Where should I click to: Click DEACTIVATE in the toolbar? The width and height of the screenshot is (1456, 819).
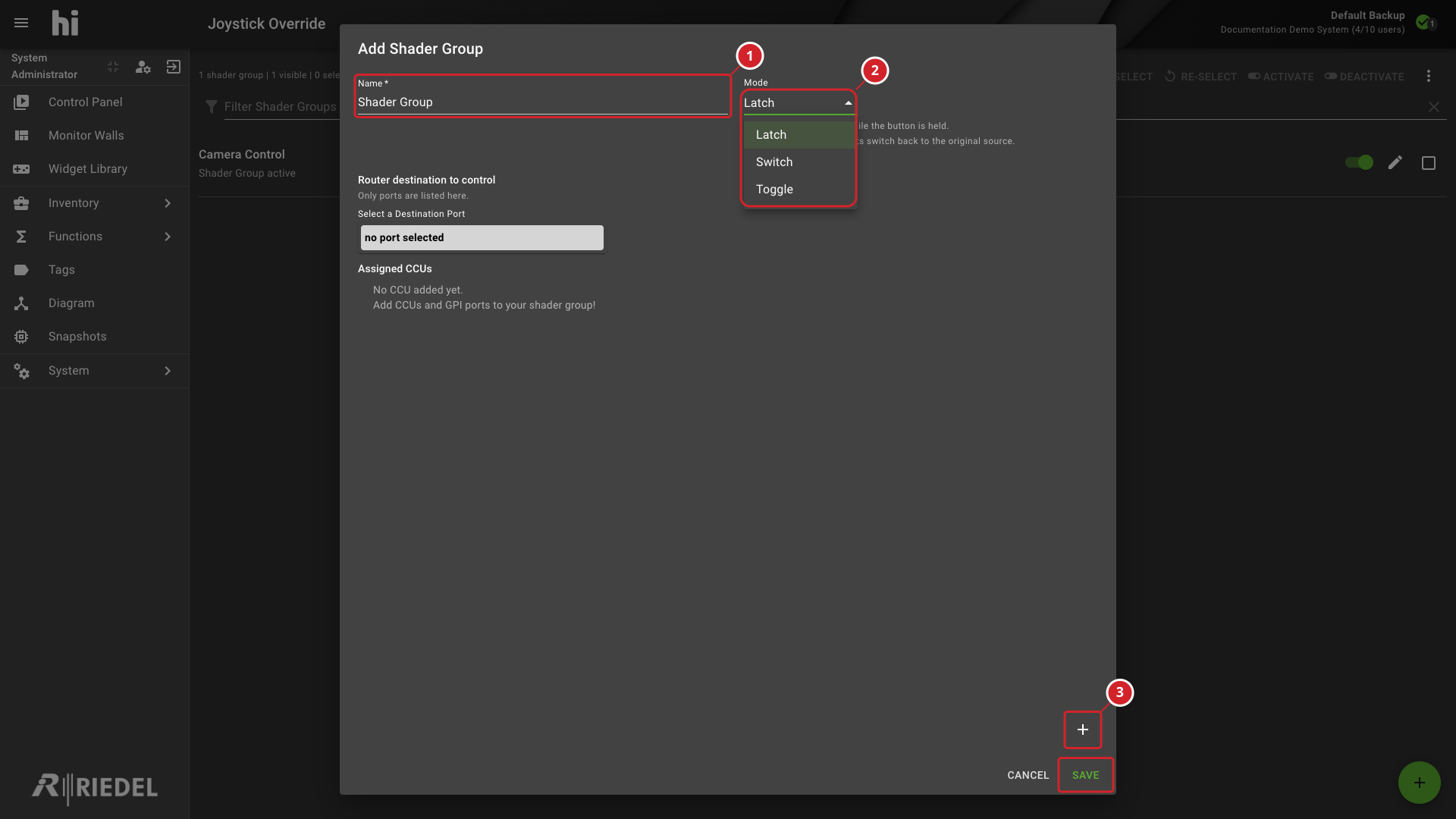[1364, 77]
